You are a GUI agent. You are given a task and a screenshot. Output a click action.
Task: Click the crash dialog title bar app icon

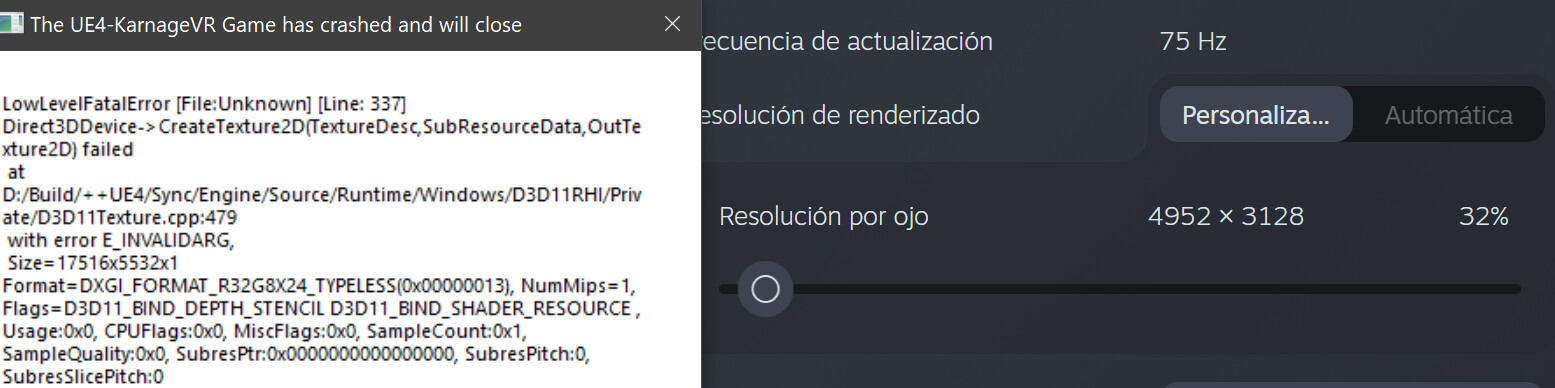[x=10, y=24]
